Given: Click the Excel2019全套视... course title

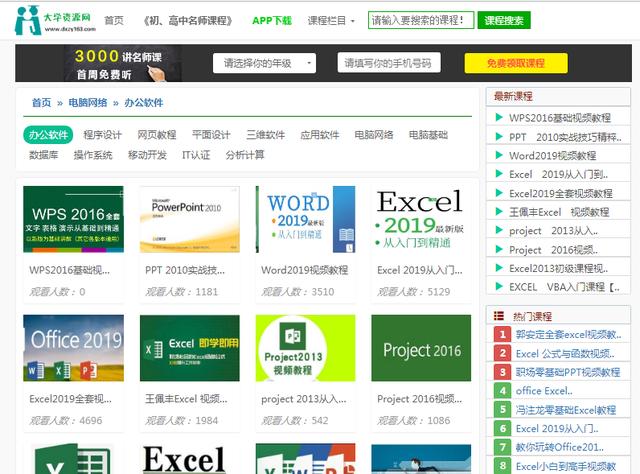Looking at the screenshot, I should 70,398.
